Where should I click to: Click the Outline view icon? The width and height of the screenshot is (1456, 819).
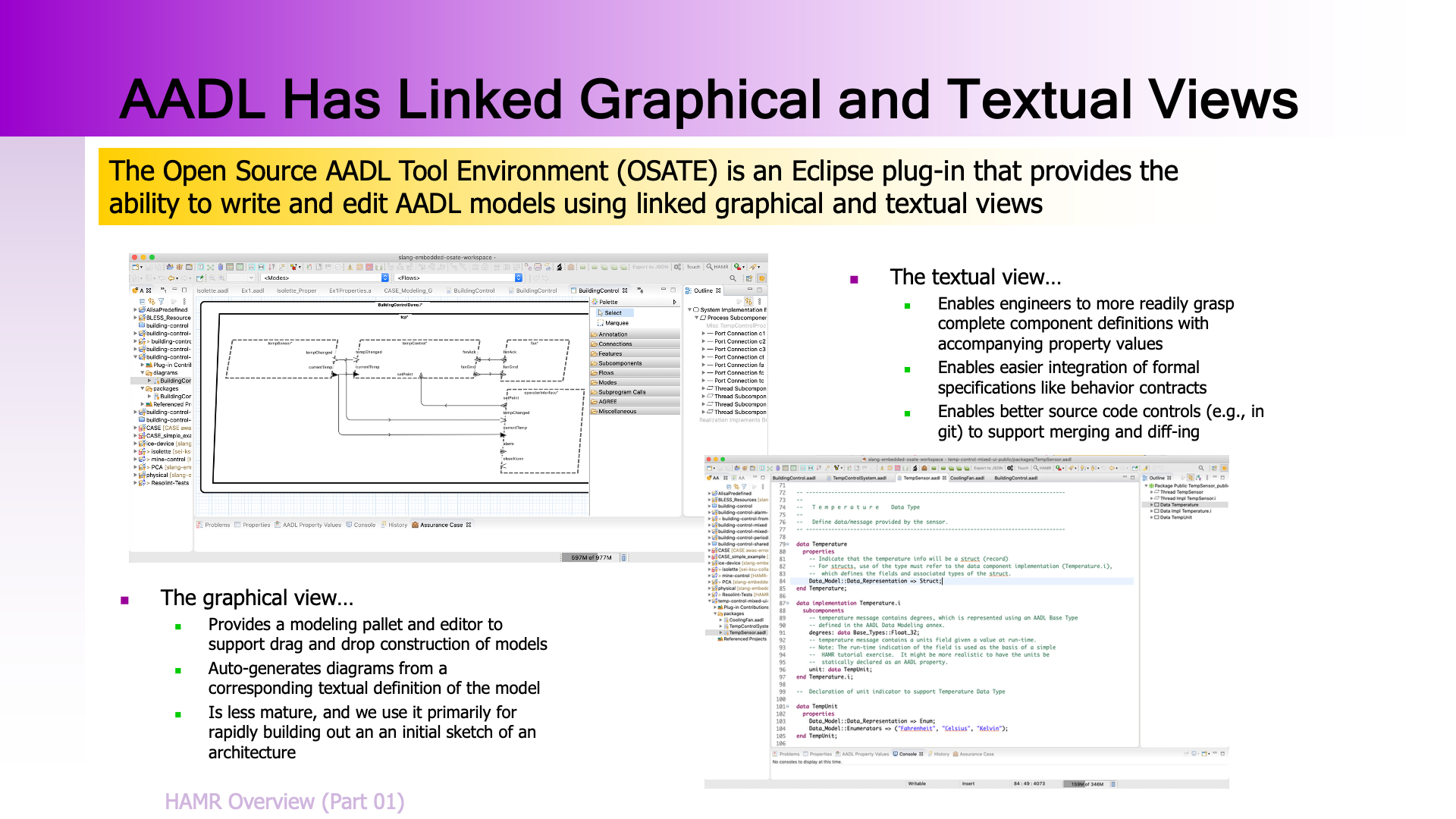689,290
